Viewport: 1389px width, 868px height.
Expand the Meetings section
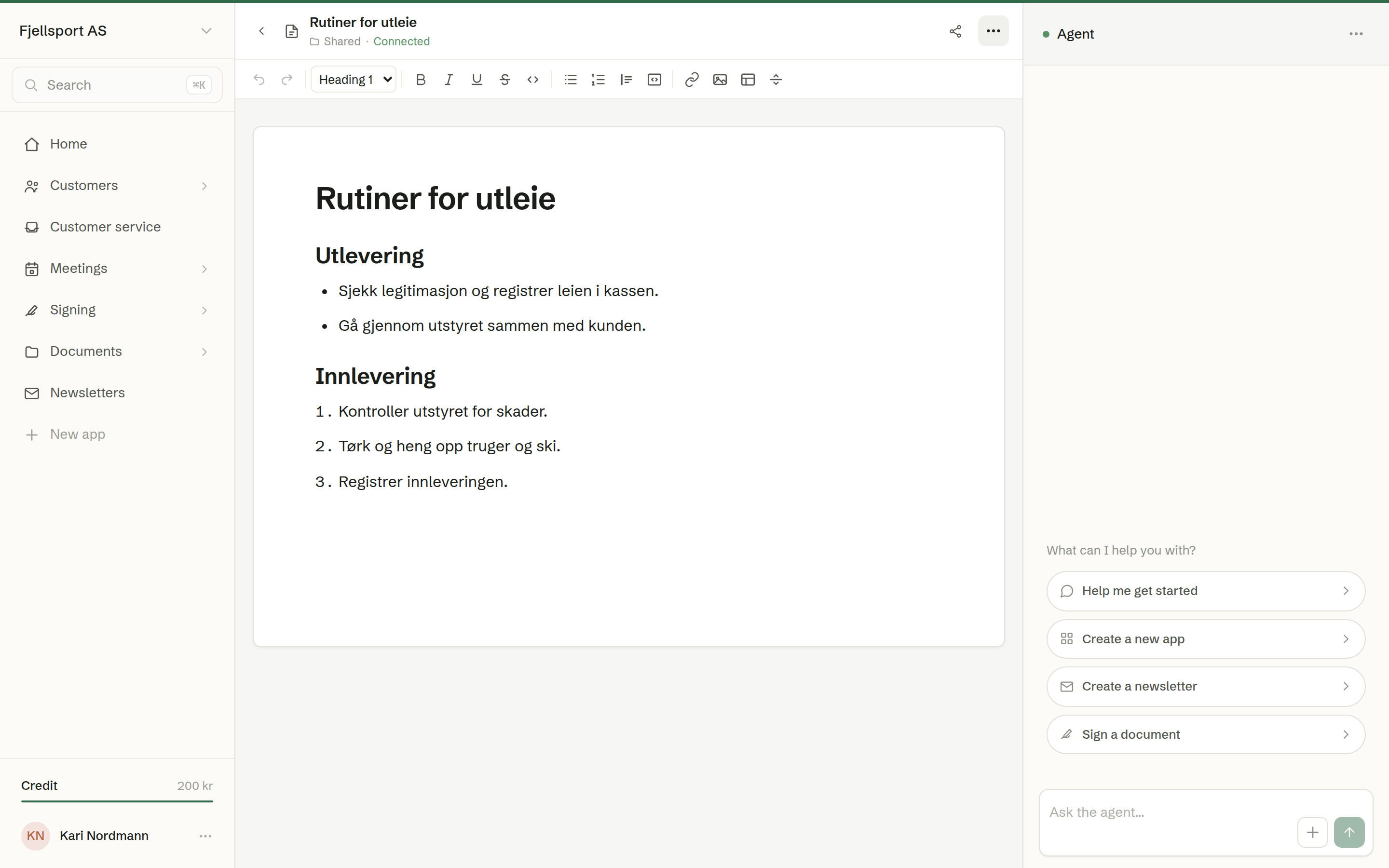point(204,269)
